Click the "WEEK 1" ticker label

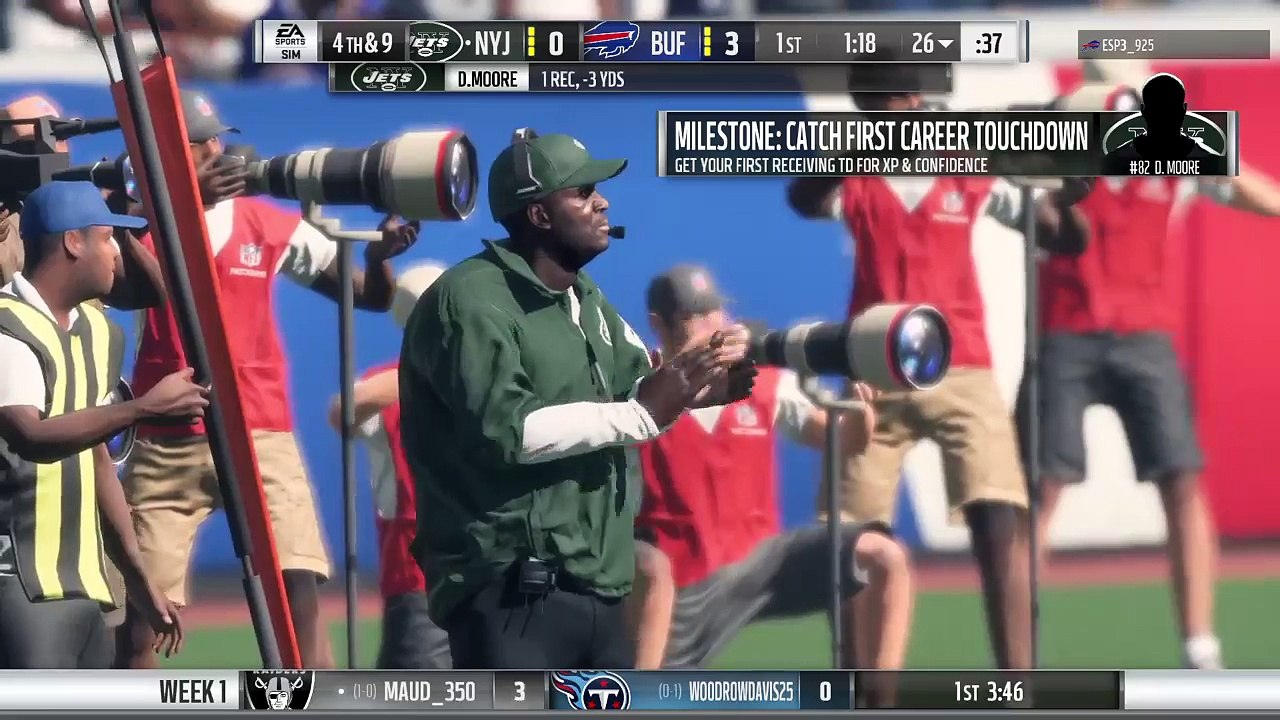point(193,692)
